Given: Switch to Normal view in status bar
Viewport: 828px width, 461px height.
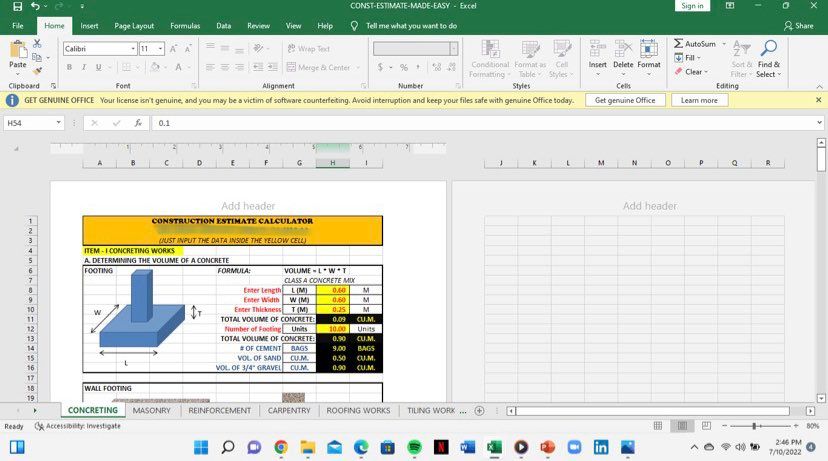Looking at the screenshot, I should point(658,426).
